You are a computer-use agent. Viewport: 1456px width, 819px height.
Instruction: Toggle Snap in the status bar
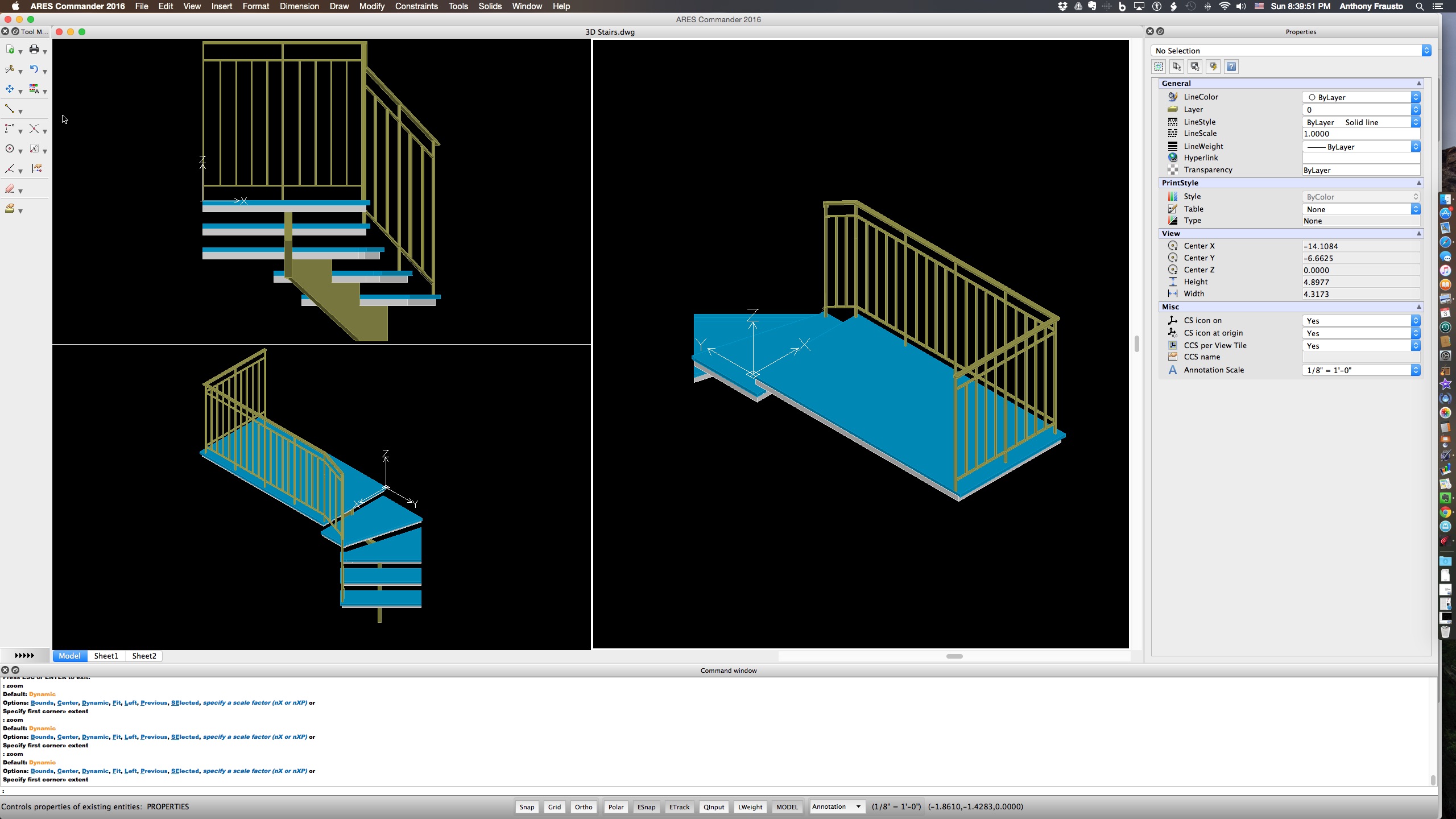click(527, 806)
